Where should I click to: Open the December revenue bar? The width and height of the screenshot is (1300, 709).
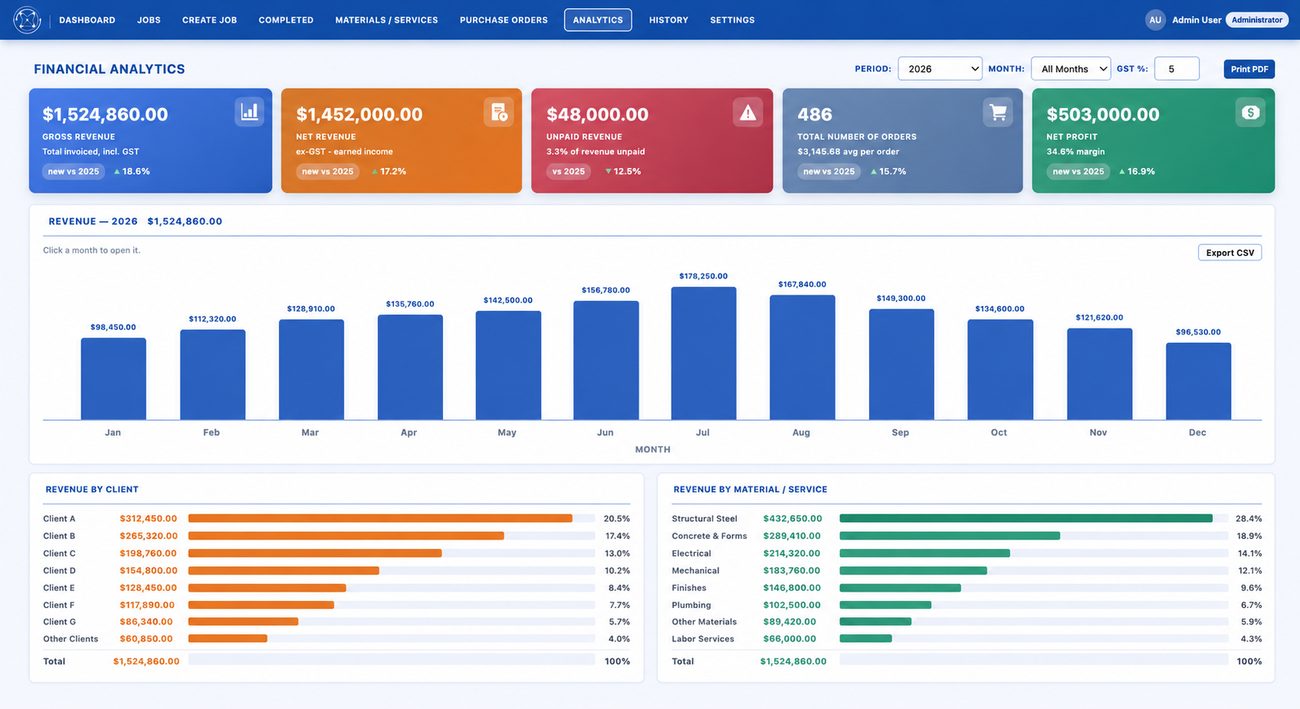(x=1198, y=381)
